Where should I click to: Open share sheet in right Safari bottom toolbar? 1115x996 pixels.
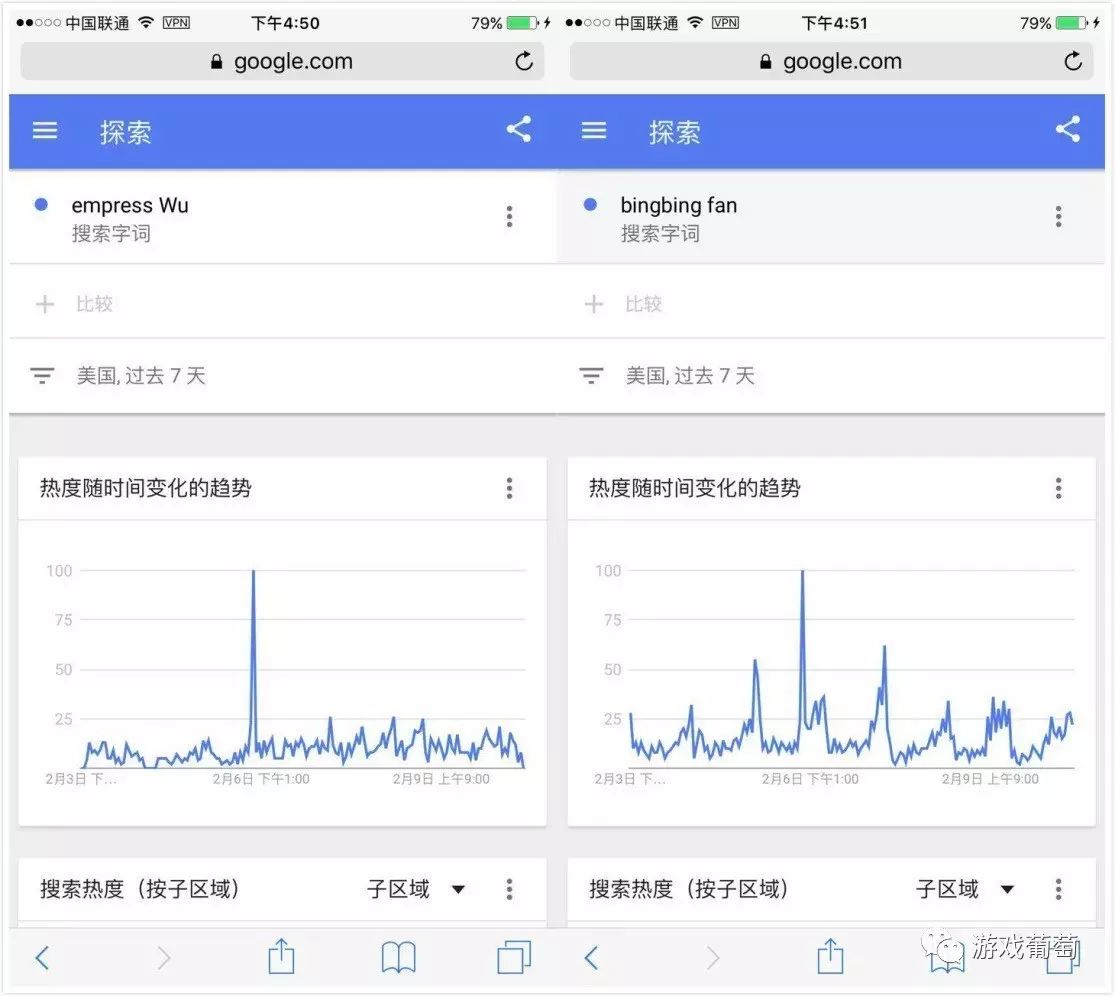[x=830, y=956]
